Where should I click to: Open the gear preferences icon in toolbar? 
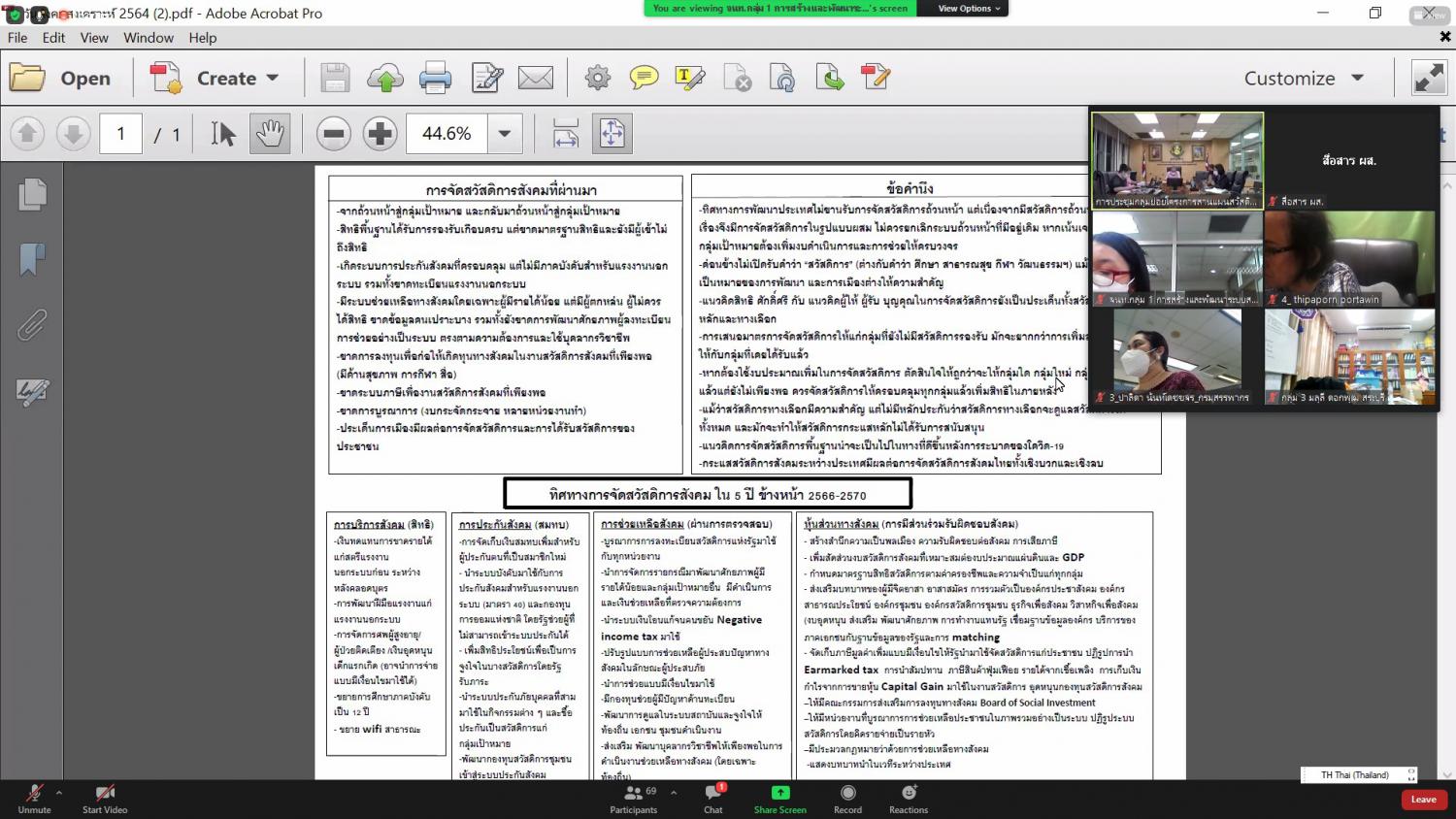click(598, 78)
